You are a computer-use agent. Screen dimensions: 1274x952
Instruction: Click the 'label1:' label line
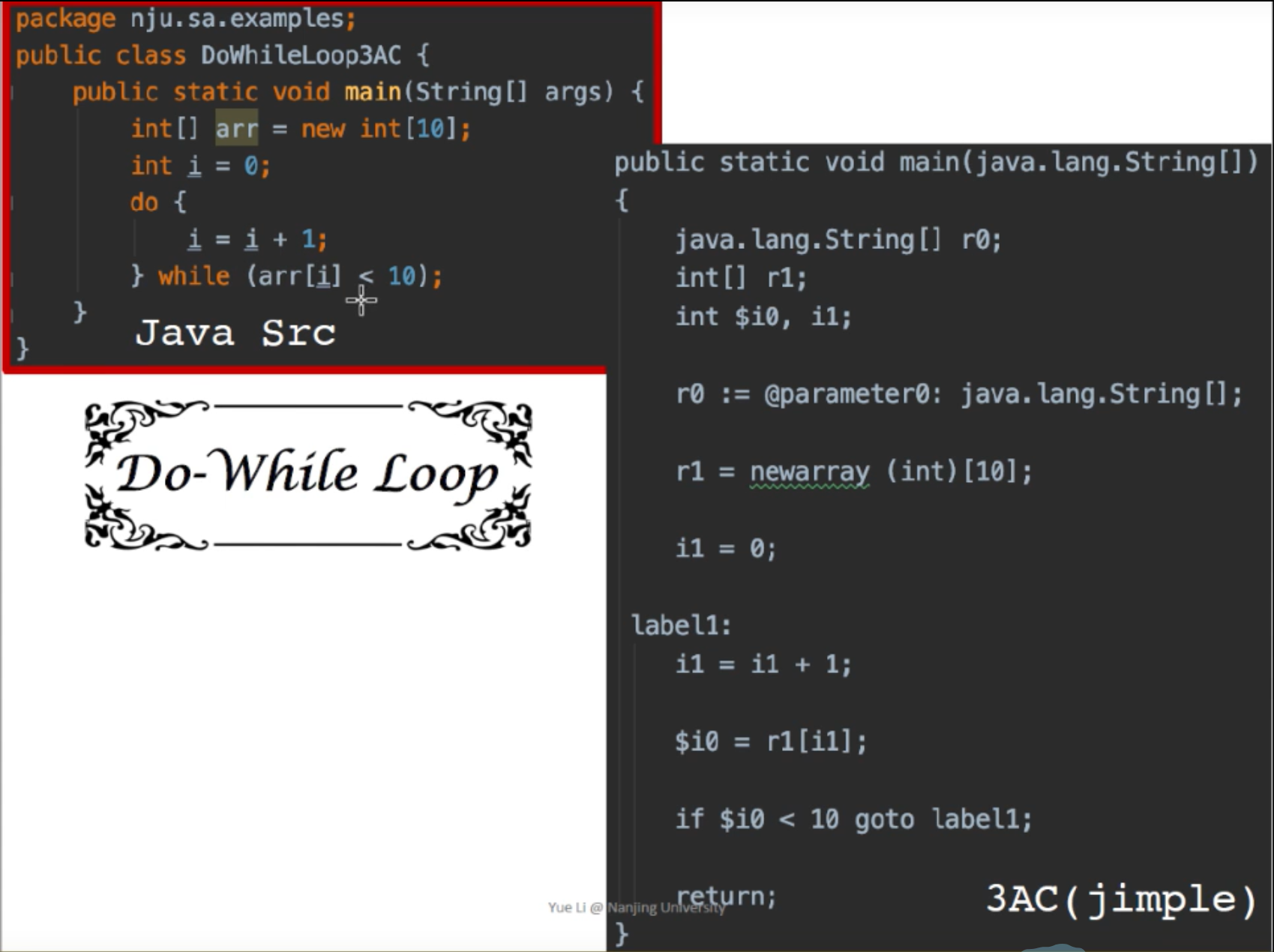point(681,625)
